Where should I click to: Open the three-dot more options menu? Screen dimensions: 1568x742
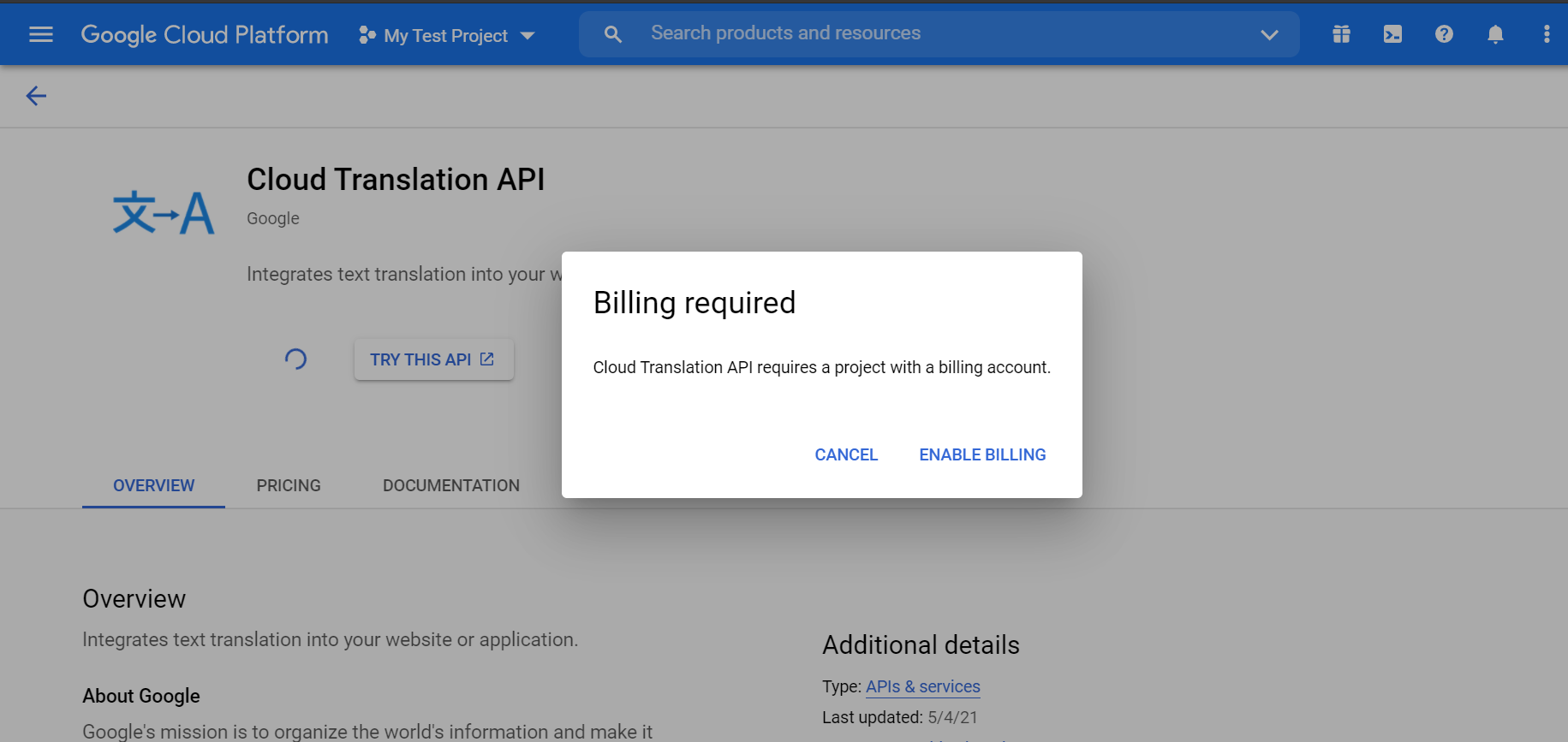[1547, 34]
